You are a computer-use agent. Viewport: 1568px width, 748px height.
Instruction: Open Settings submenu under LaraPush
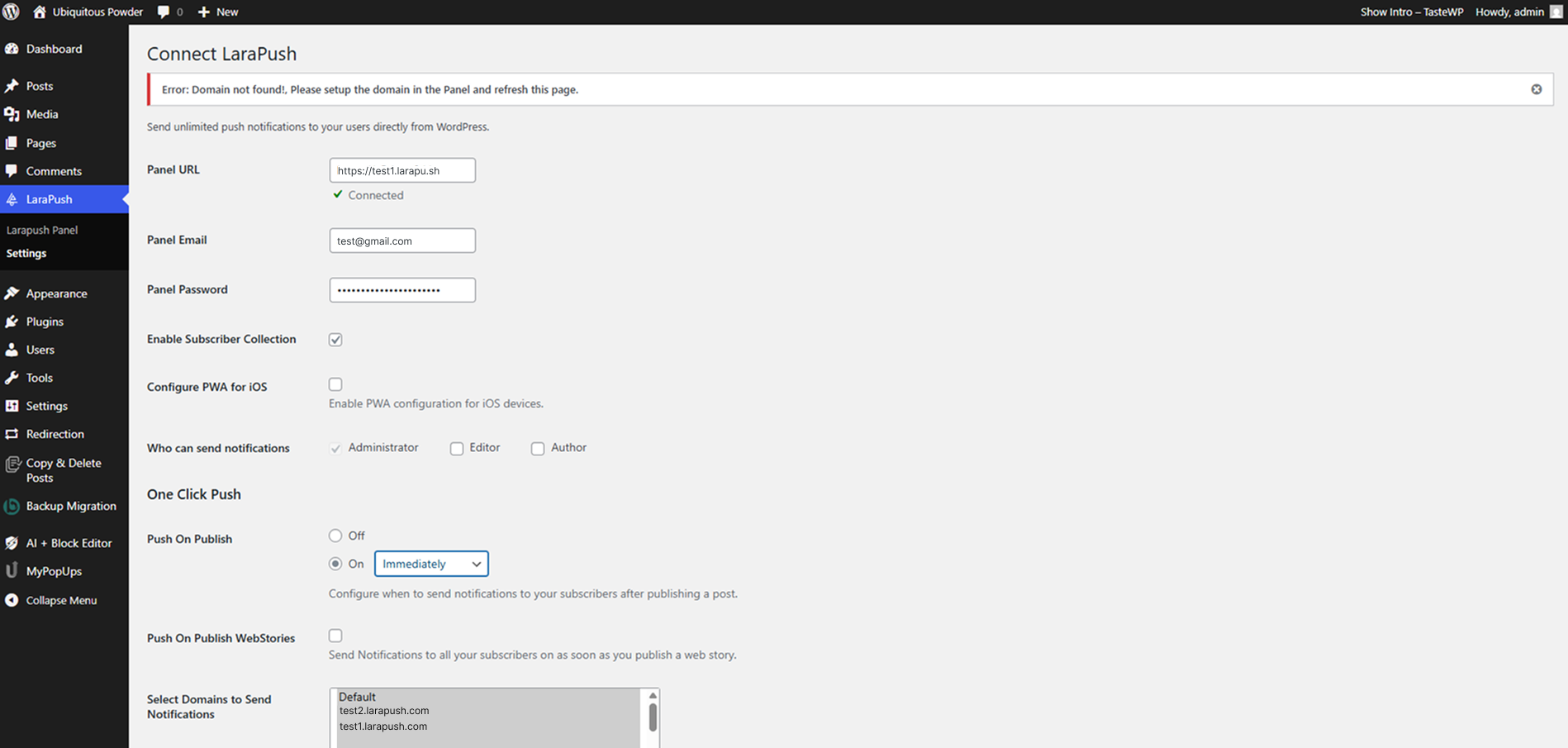pos(26,253)
